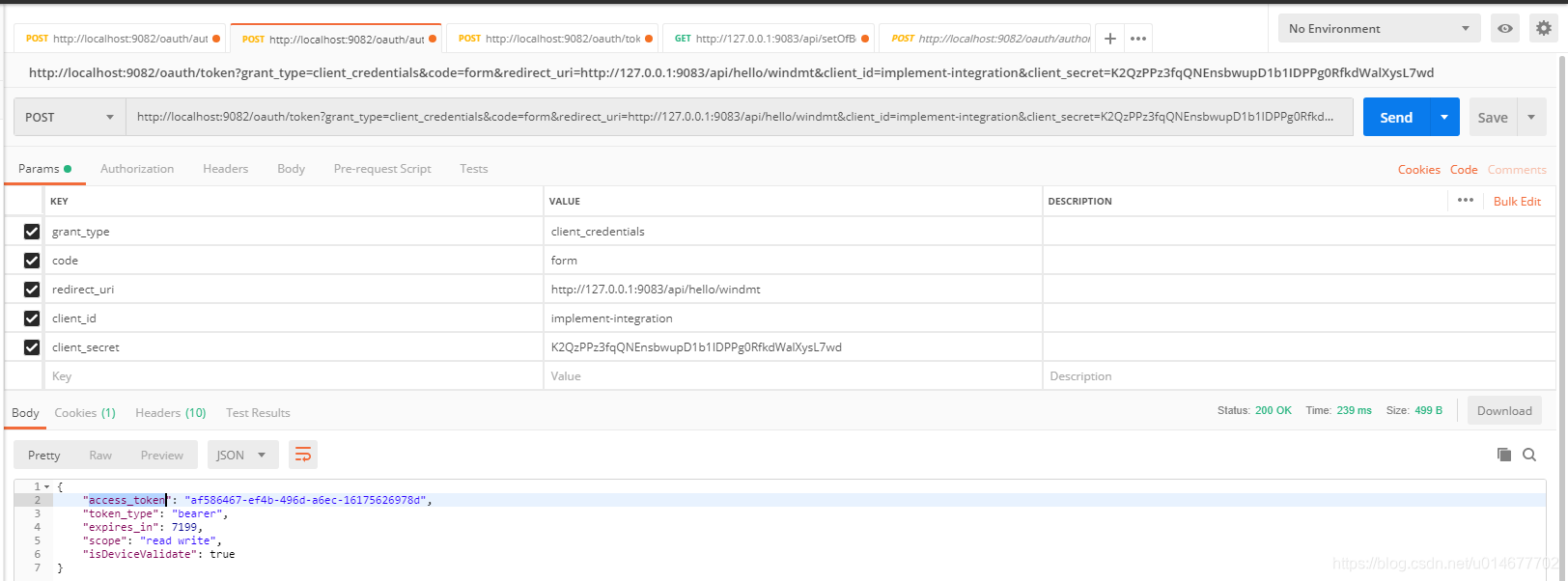Open the Comments link
Image resolution: width=1568 pixels, height=581 pixels.
coord(1517,170)
